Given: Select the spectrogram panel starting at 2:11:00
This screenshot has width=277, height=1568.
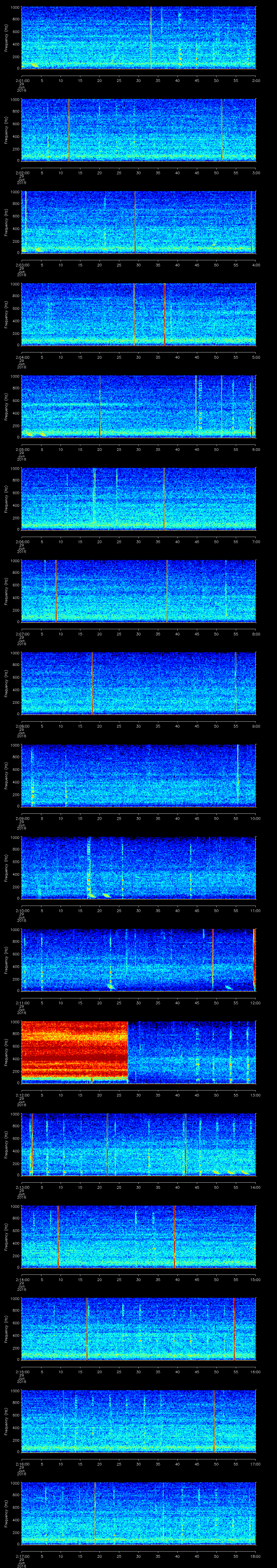Looking at the screenshot, I should (138, 960).
